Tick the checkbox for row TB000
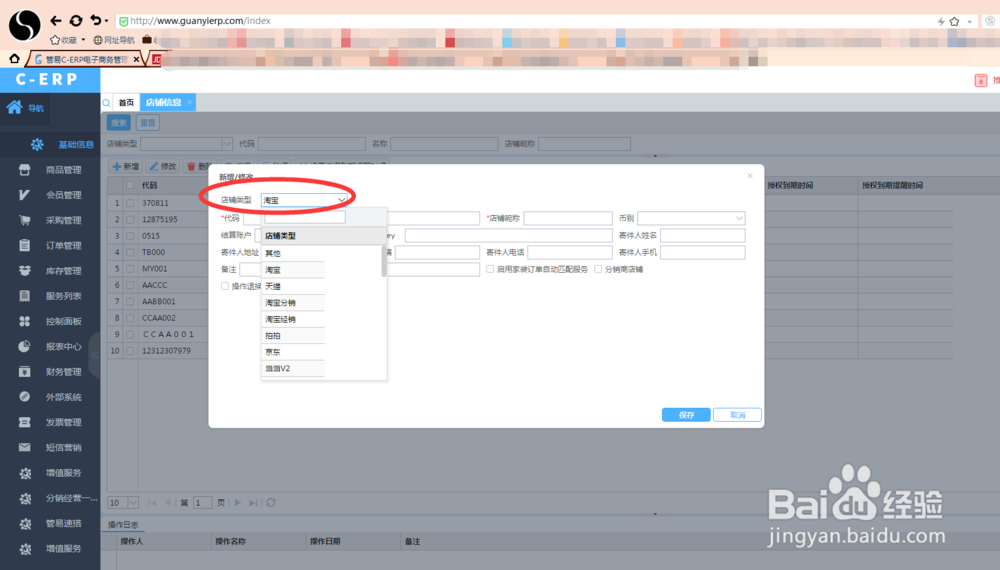Viewport: 1000px width, 570px height. 130,252
